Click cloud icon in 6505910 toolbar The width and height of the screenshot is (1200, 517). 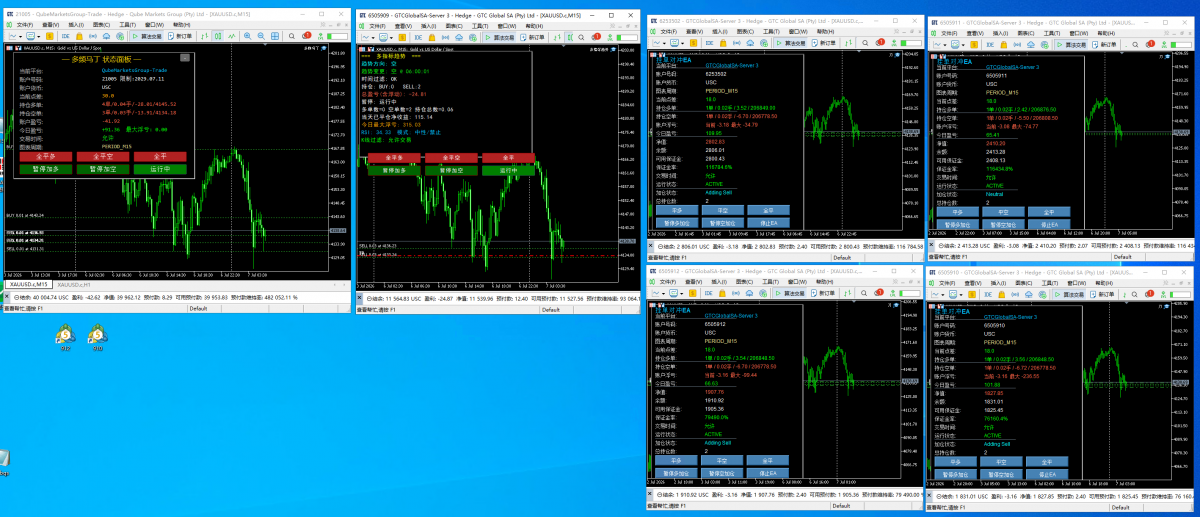coord(1028,294)
